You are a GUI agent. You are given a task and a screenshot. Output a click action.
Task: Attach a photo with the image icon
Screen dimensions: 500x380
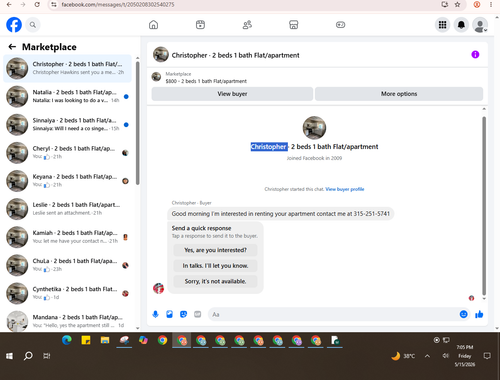pos(169,314)
